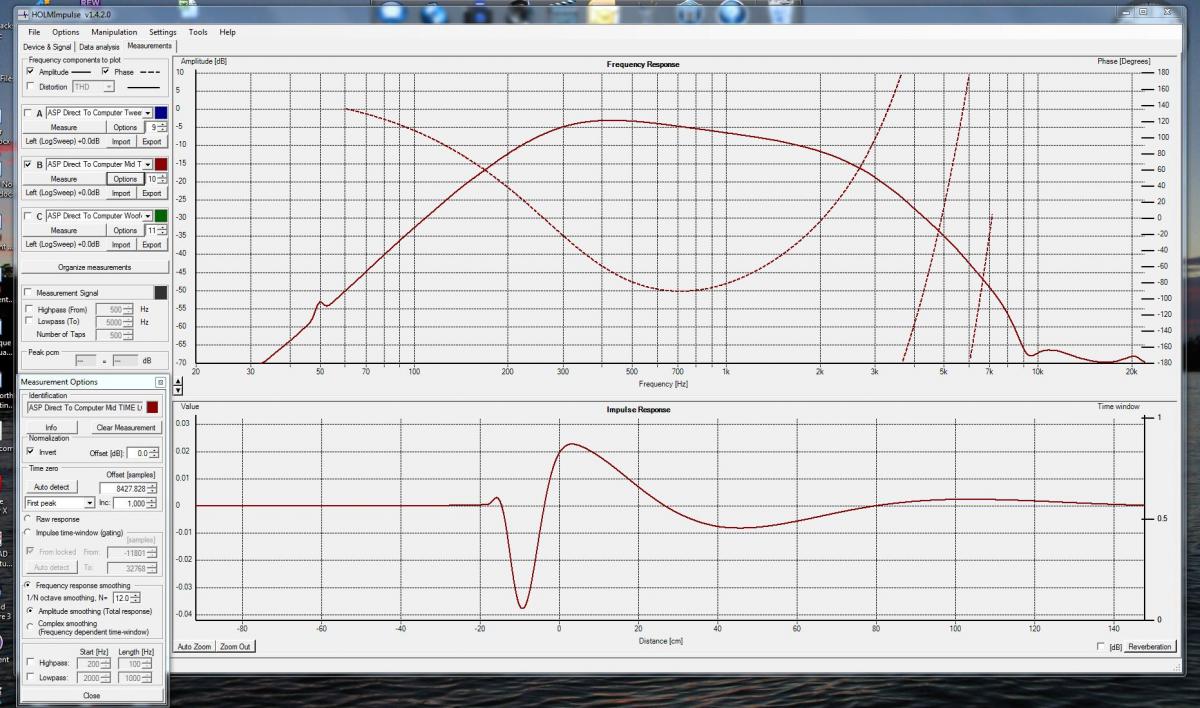Click the plot splitter up arrow icon
This screenshot has height=708, width=1200.
click(180, 379)
